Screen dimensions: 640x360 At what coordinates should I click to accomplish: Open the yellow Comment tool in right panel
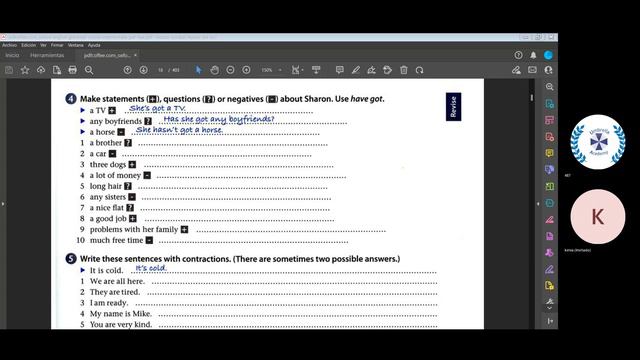point(549,153)
